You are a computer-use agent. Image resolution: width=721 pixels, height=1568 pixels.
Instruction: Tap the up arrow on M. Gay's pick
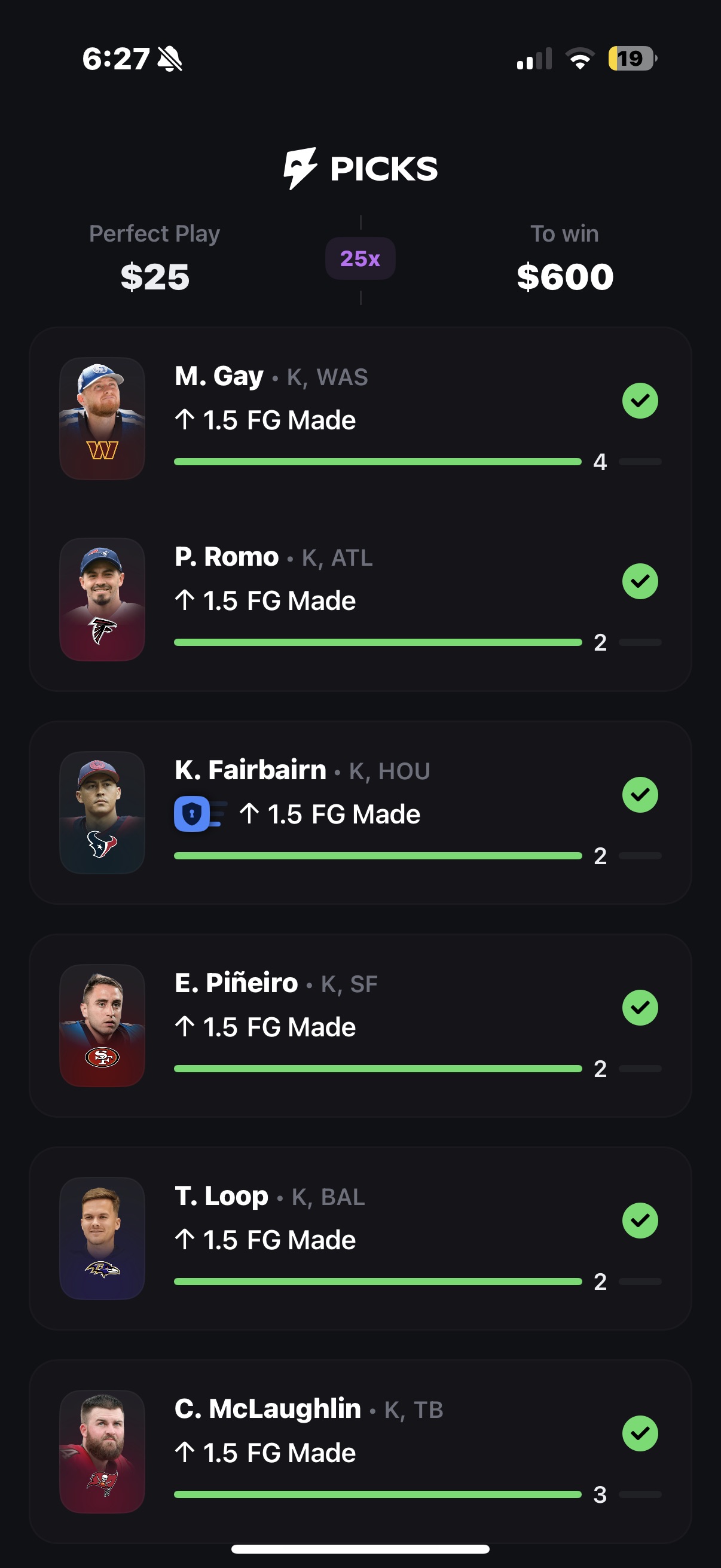tap(184, 419)
